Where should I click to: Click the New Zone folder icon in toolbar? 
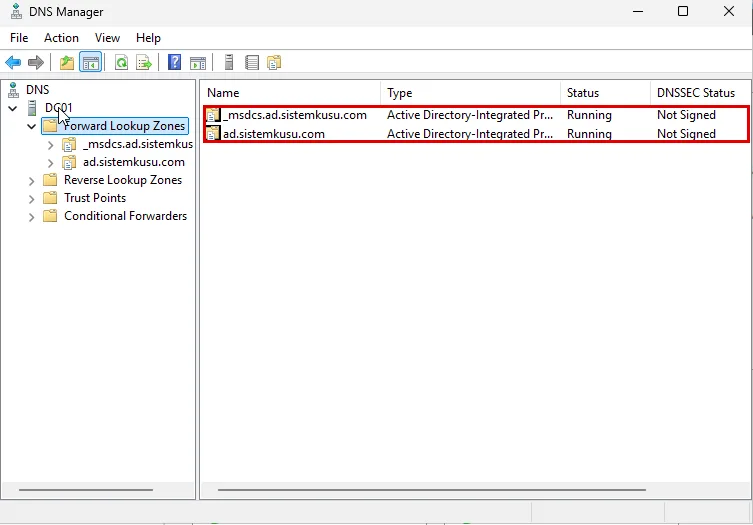pyautogui.click(x=274, y=62)
